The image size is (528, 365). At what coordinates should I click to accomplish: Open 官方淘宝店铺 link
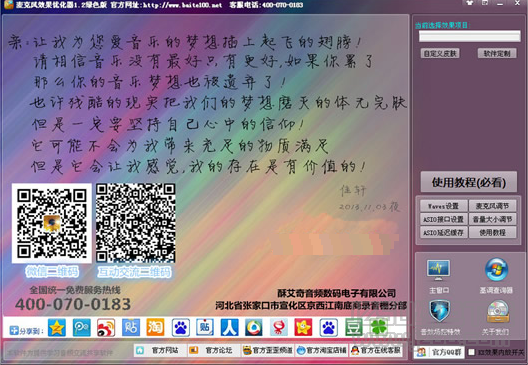(x=322, y=351)
